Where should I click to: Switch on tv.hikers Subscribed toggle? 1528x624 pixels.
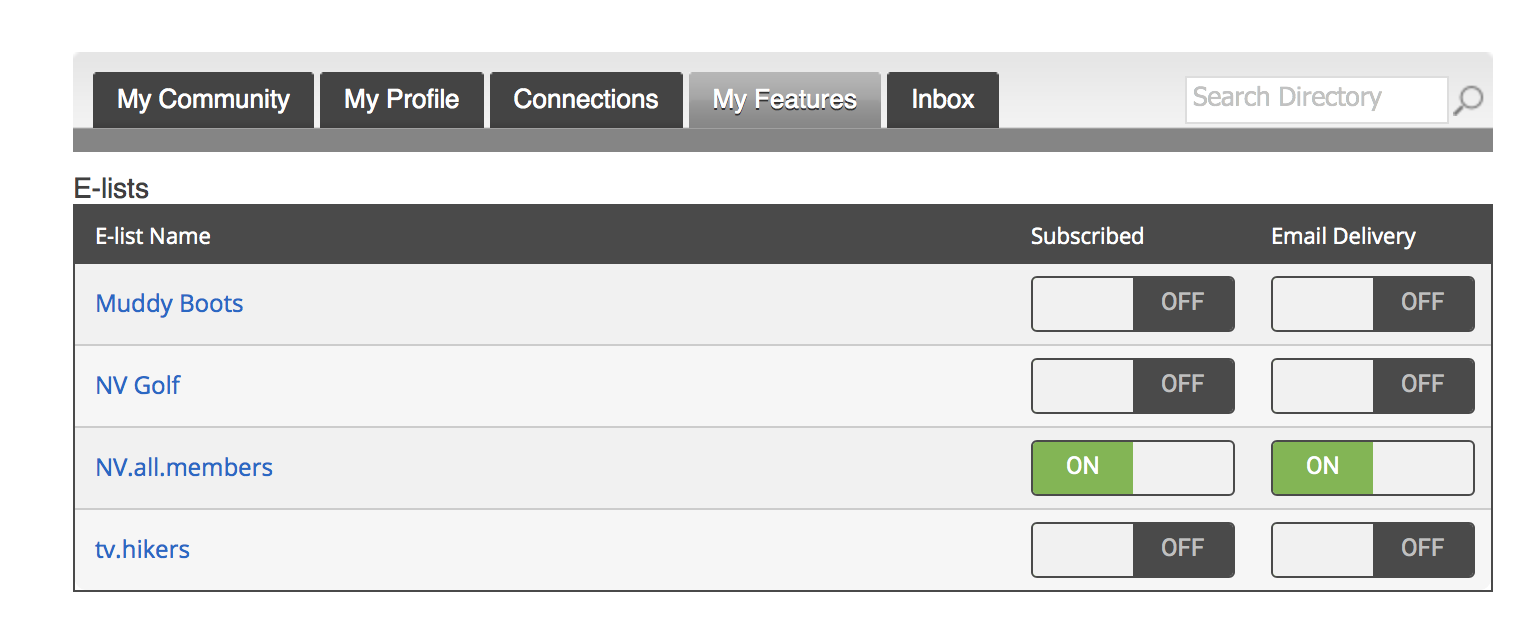click(x=1133, y=550)
